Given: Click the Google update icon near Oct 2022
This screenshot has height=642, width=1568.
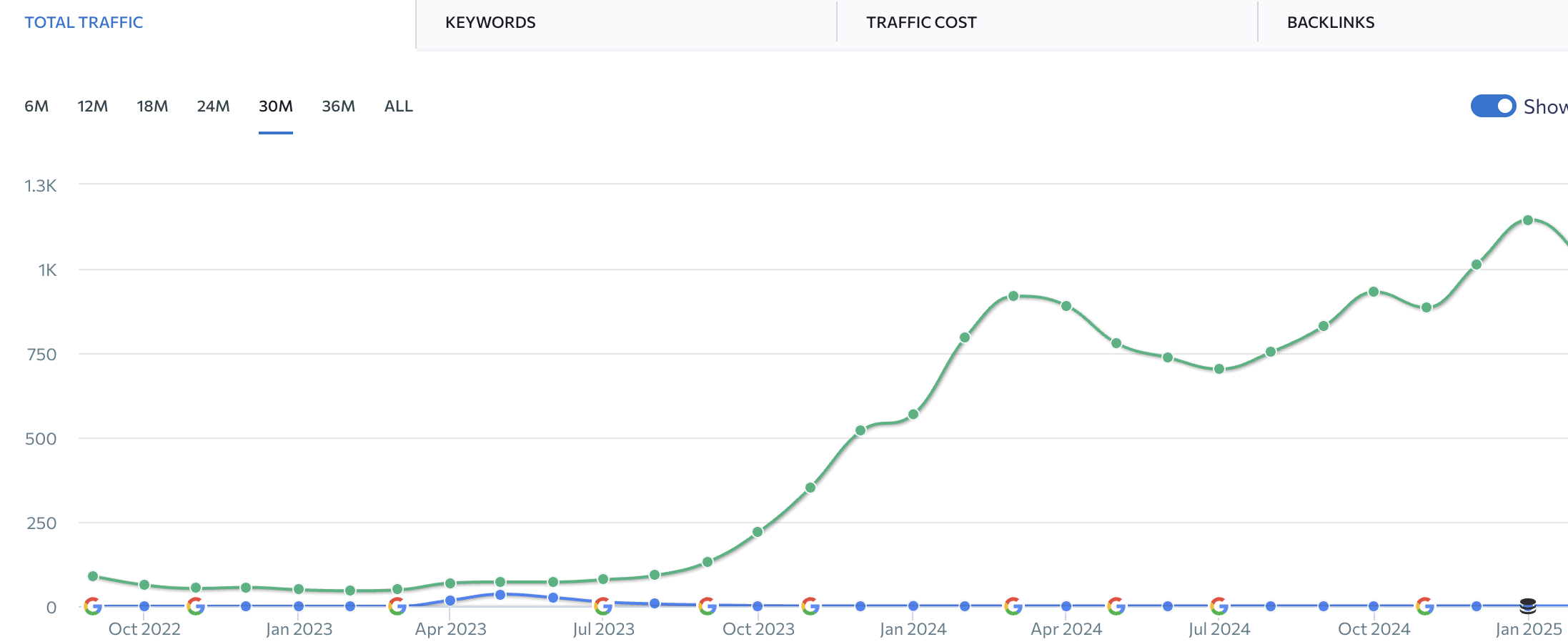Looking at the screenshot, I should [93, 606].
